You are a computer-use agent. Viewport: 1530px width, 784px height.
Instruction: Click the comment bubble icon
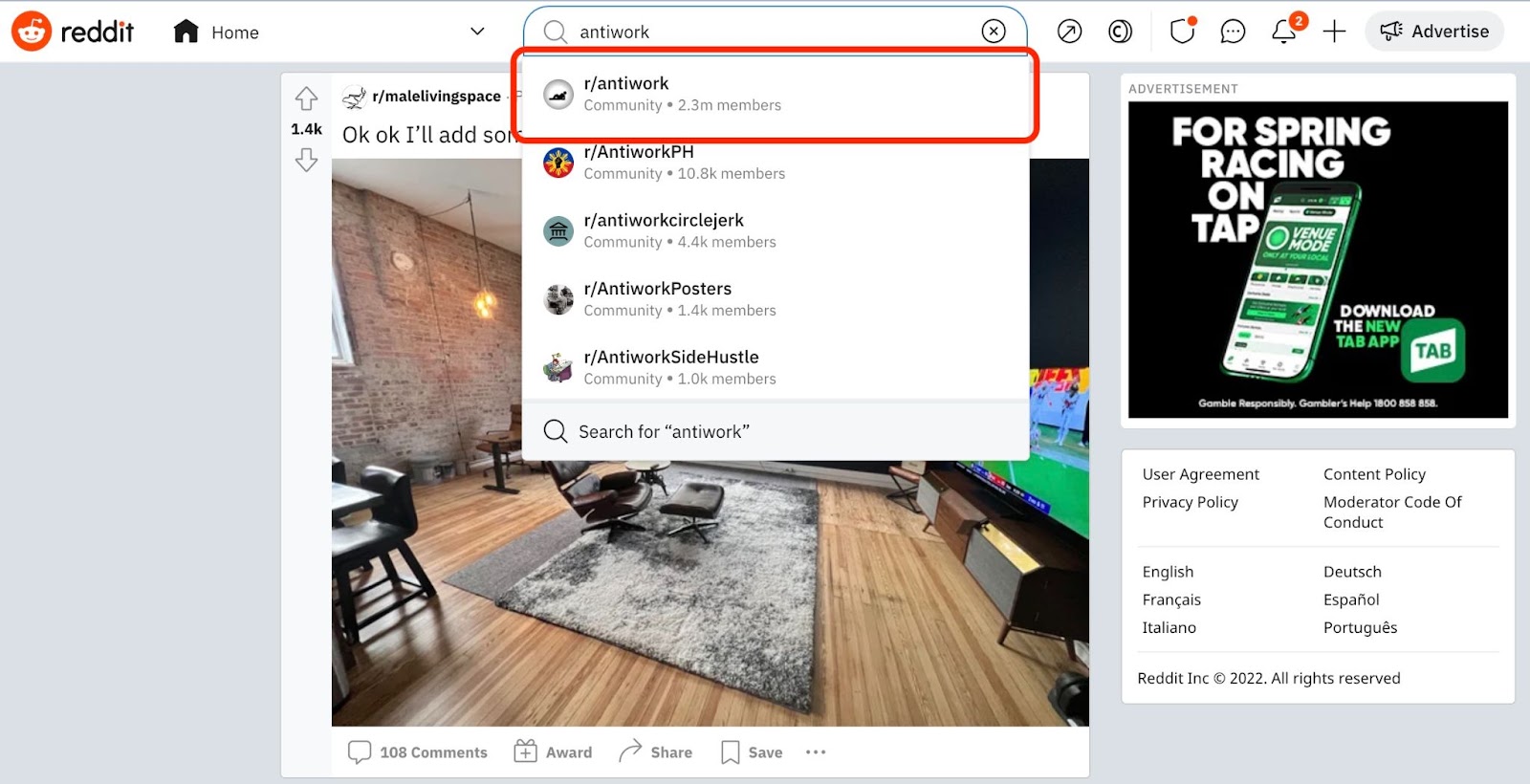(x=360, y=752)
